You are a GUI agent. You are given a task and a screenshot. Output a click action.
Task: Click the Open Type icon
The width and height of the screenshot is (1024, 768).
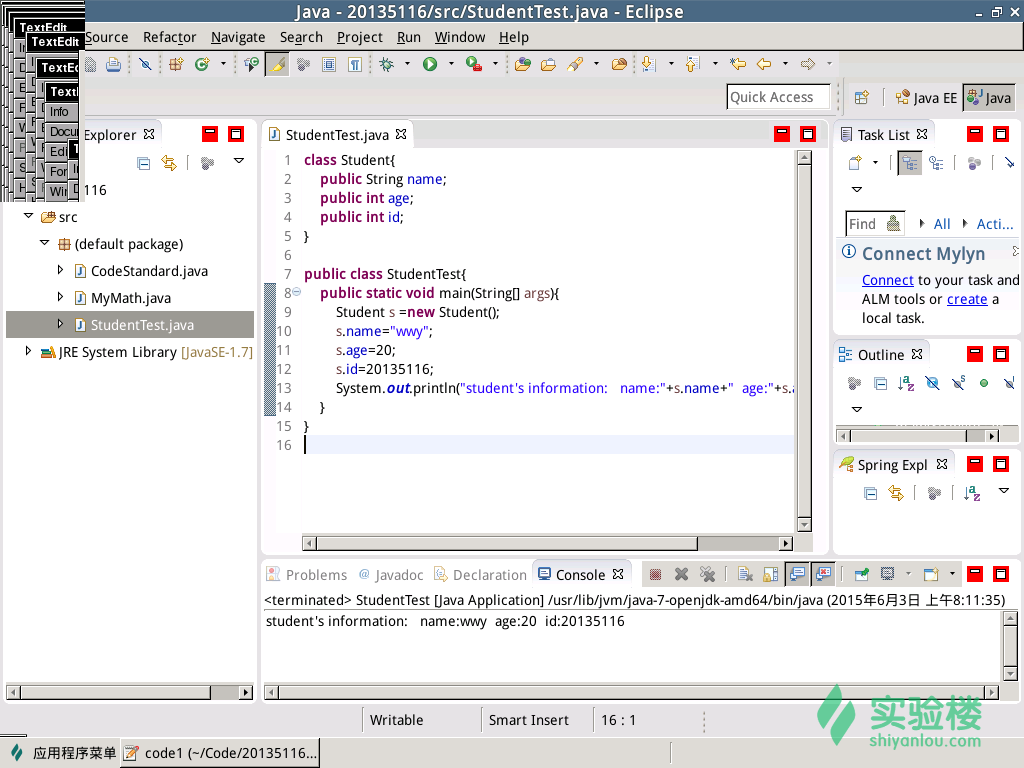[x=522, y=64]
